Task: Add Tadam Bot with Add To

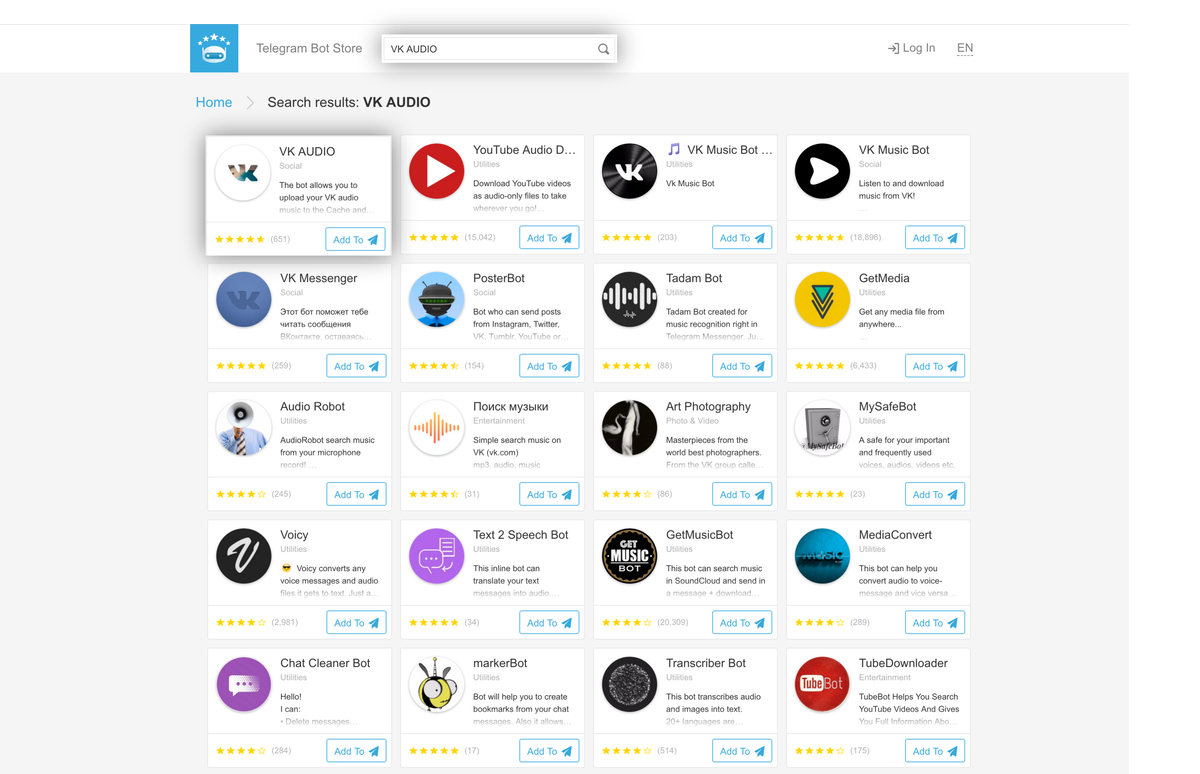Action: (x=742, y=366)
